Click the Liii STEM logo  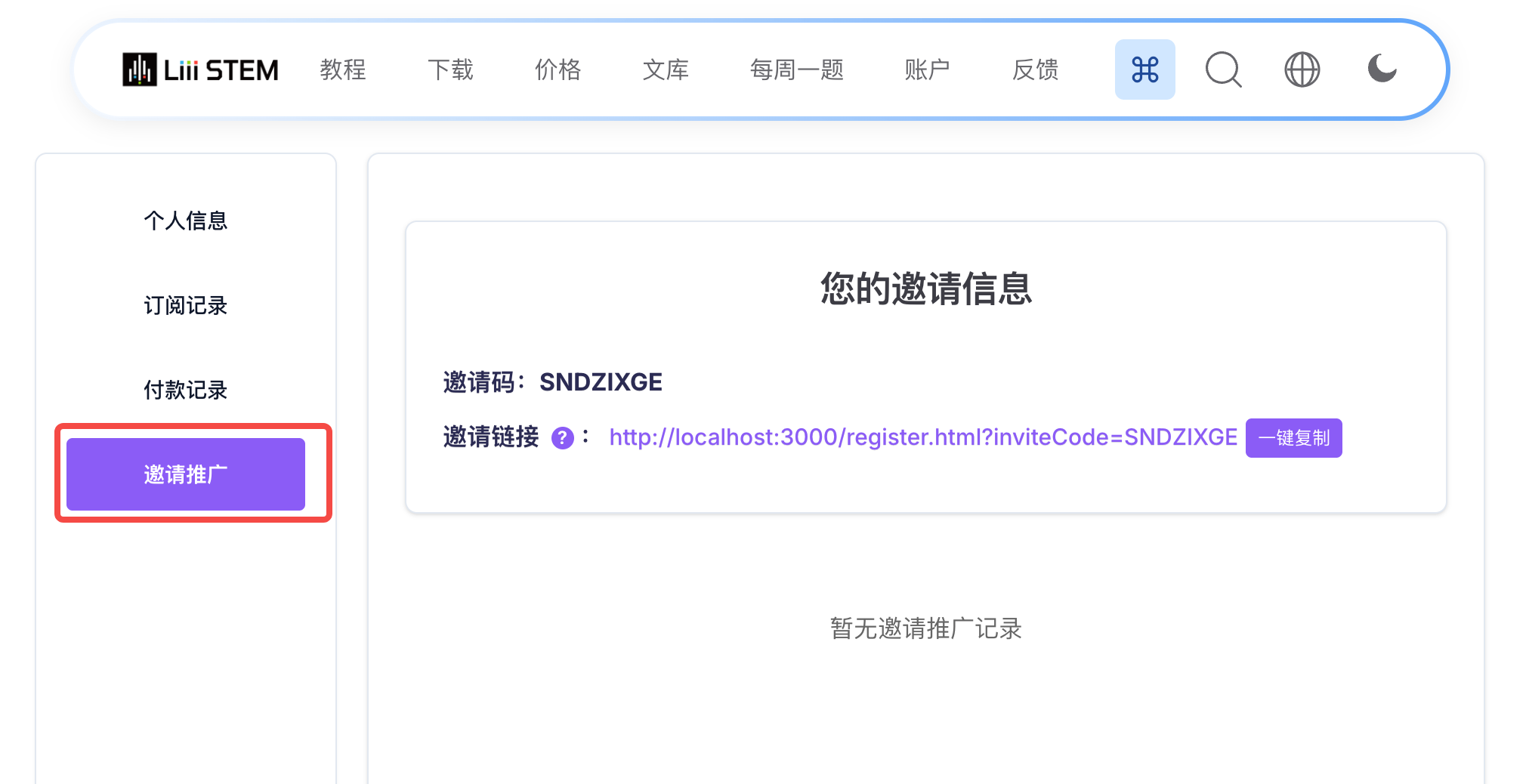[x=201, y=69]
